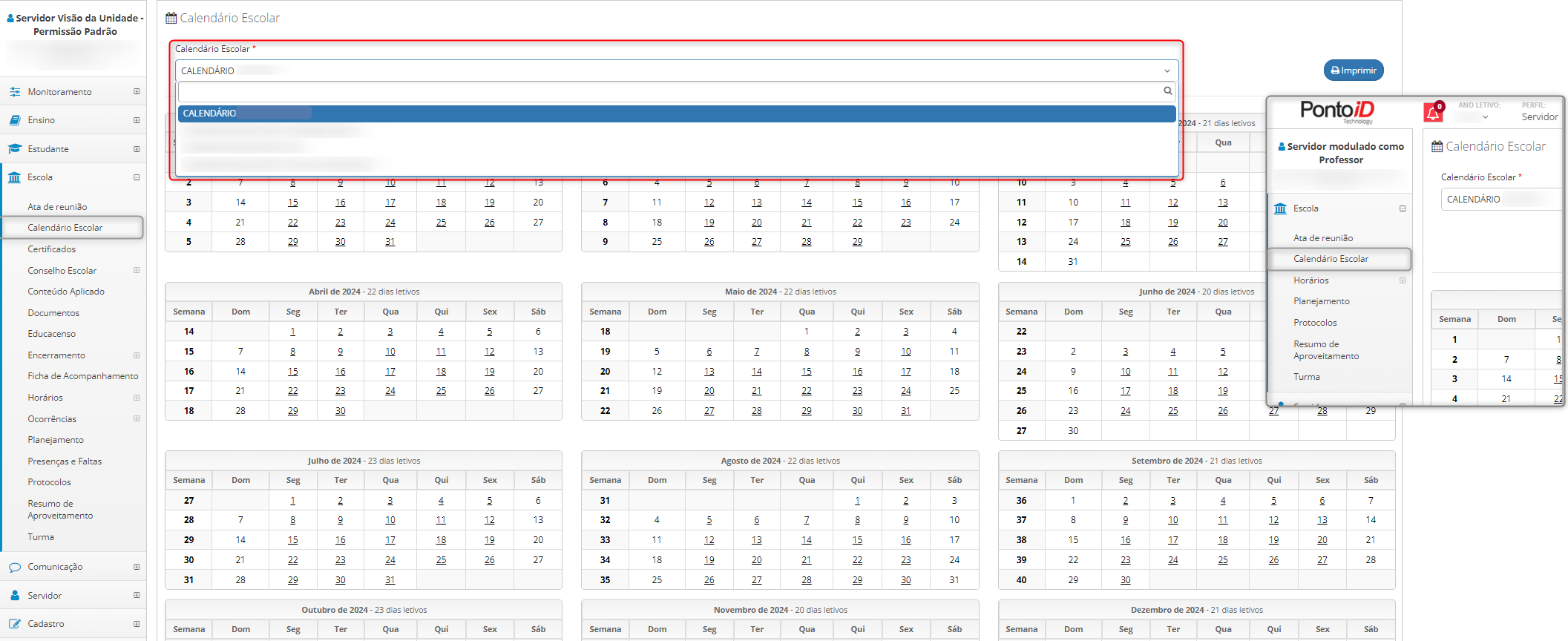Expand Horários in the PontoiD panel
This screenshot has width=1568, height=641.
(1403, 280)
